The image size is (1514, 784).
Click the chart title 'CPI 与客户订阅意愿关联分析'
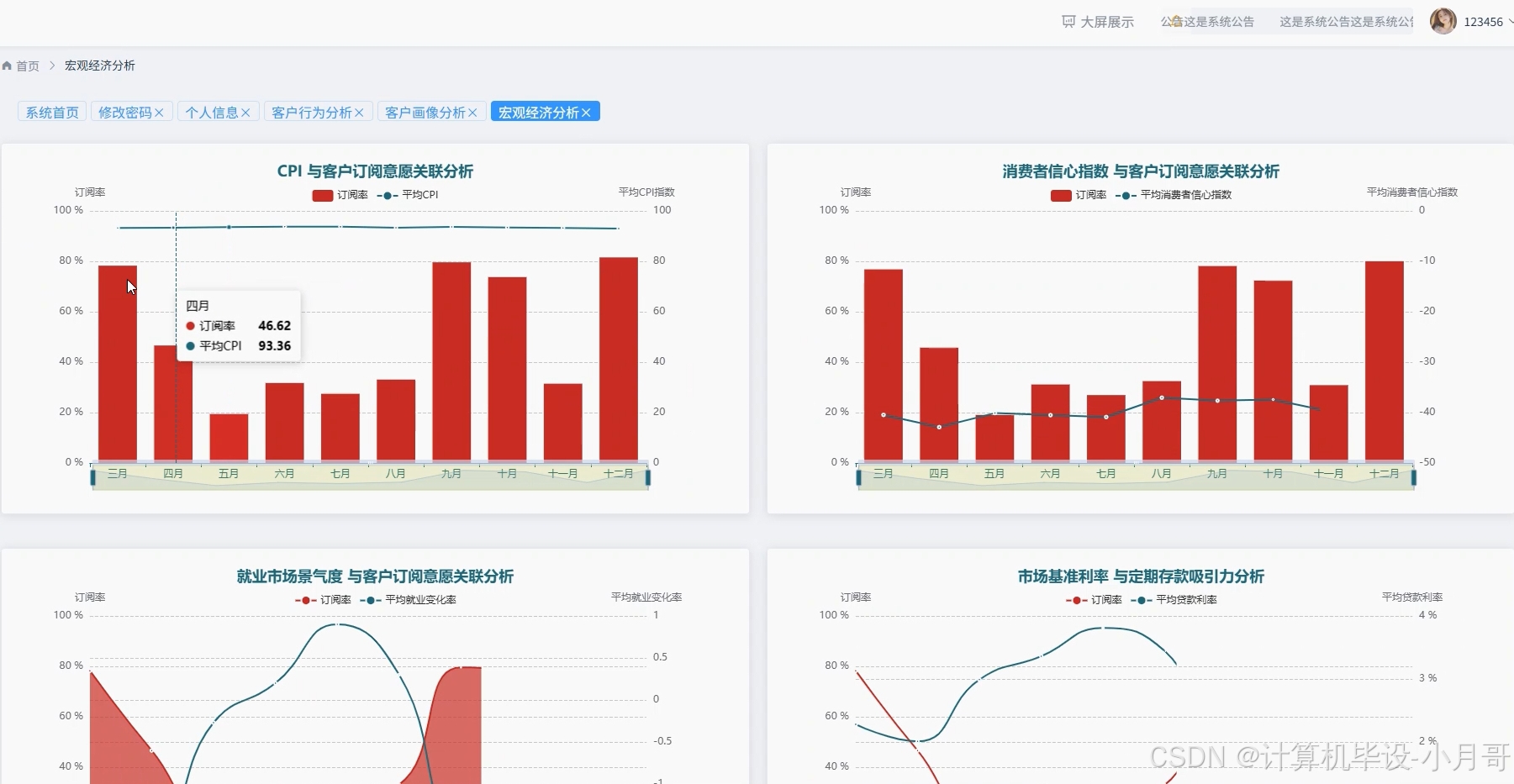[x=375, y=171]
